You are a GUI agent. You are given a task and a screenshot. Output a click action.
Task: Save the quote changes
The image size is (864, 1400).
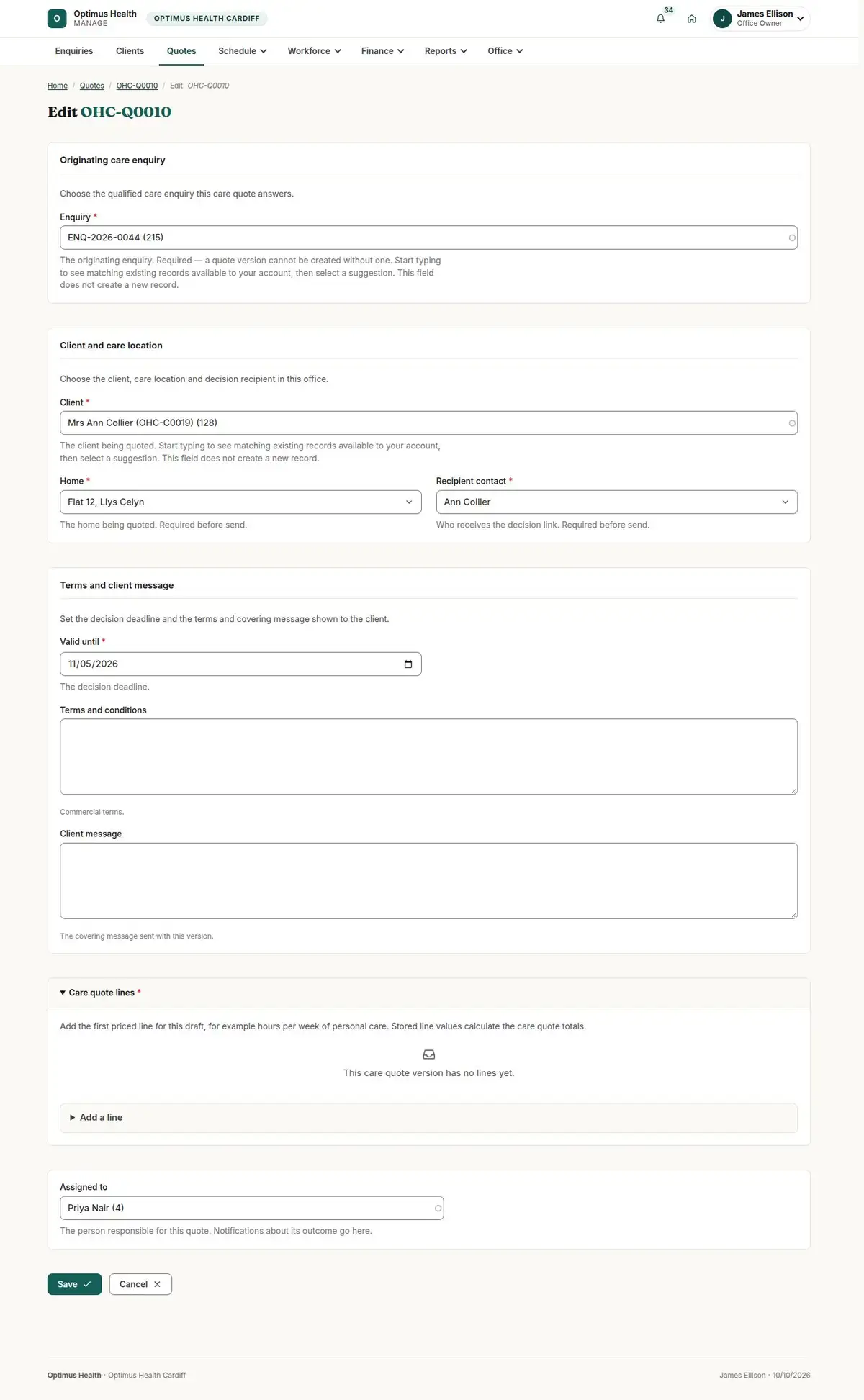pos(75,1284)
